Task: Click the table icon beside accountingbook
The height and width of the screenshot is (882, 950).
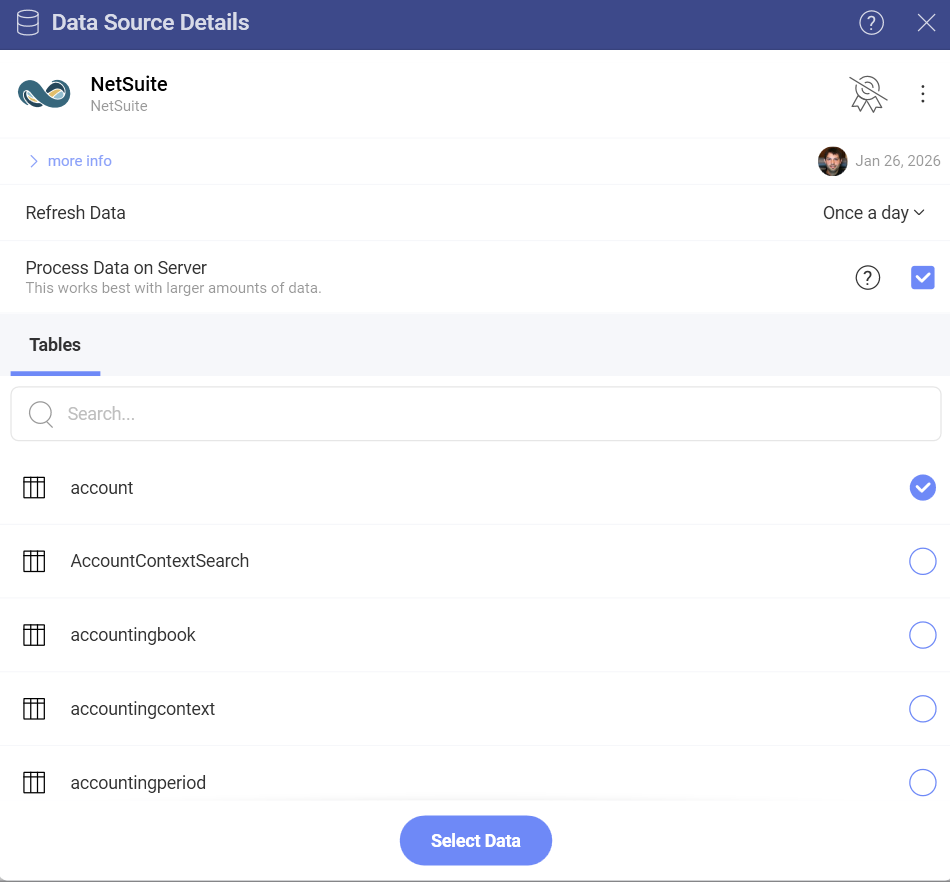Action: point(34,635)
